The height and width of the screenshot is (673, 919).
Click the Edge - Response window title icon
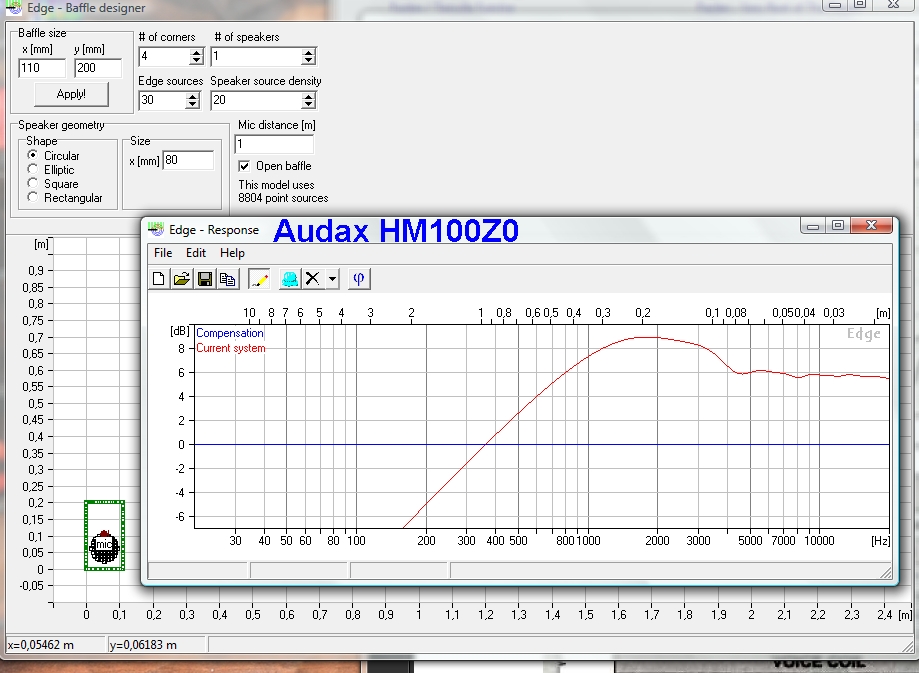click(x=156, y=229)
